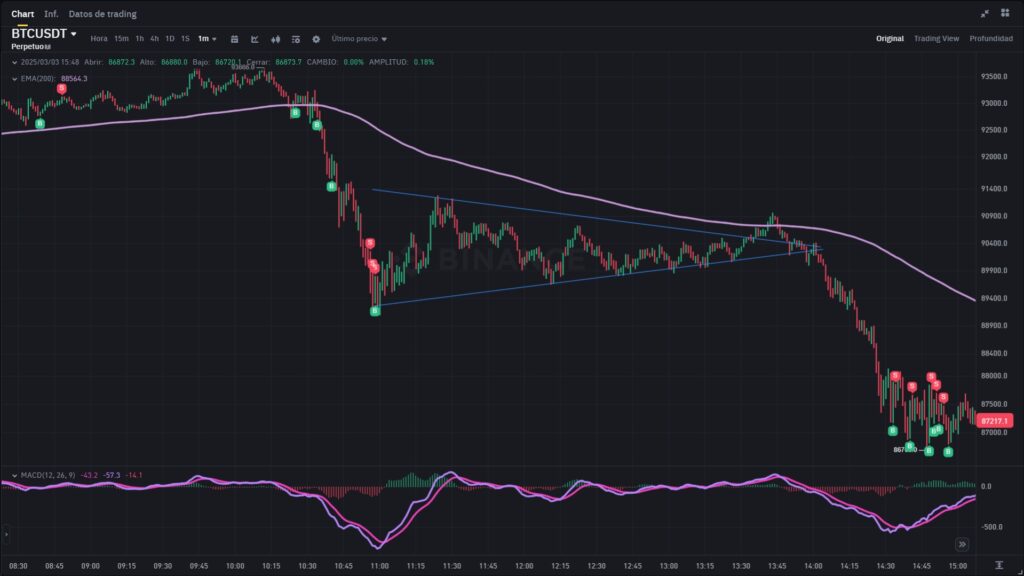Switch to Datos de trading tab
1024x576 pixels.
click(x=103, y=14)
